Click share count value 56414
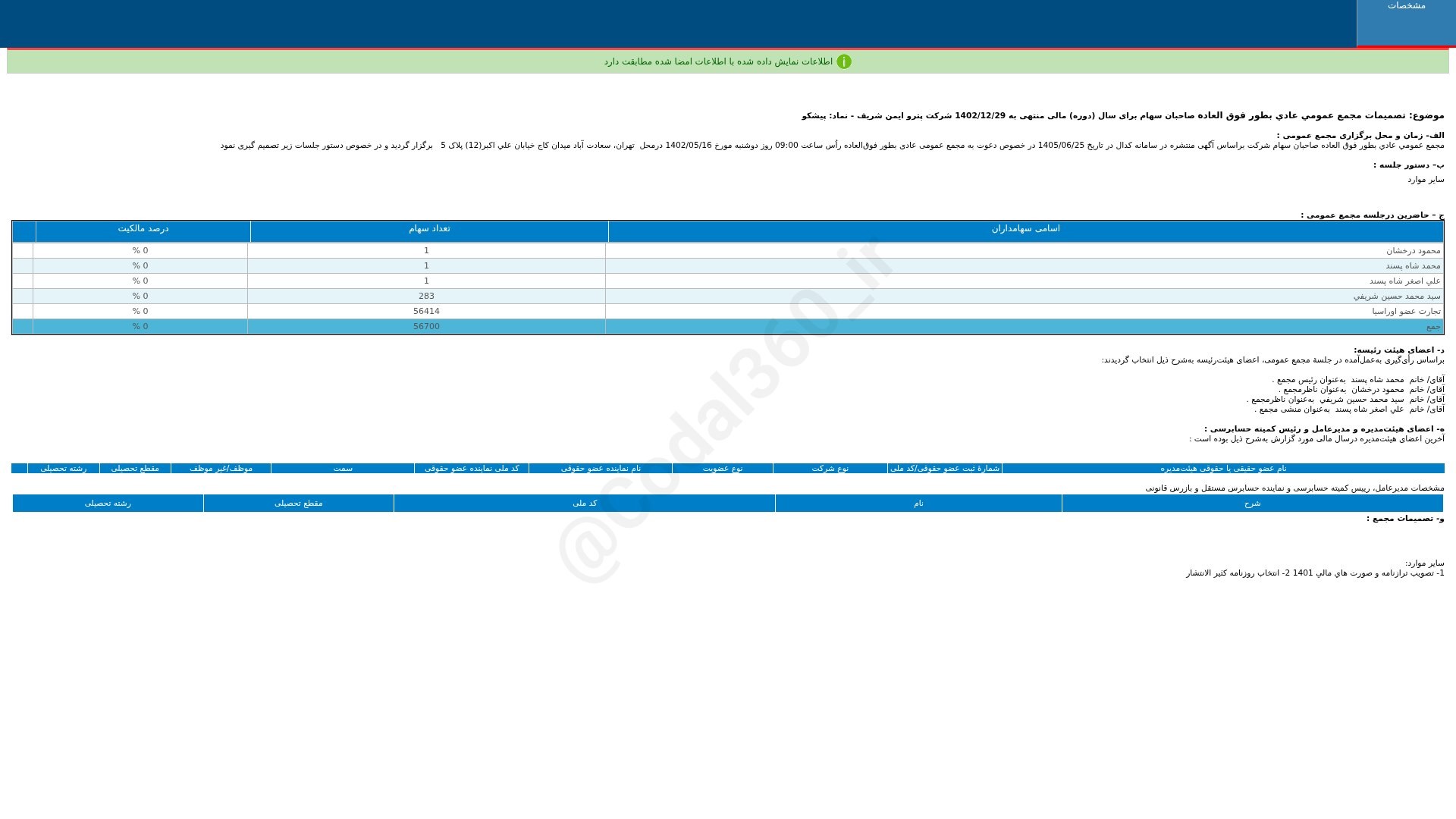The height and width of the screenshot is (819, 1456). 426,312
